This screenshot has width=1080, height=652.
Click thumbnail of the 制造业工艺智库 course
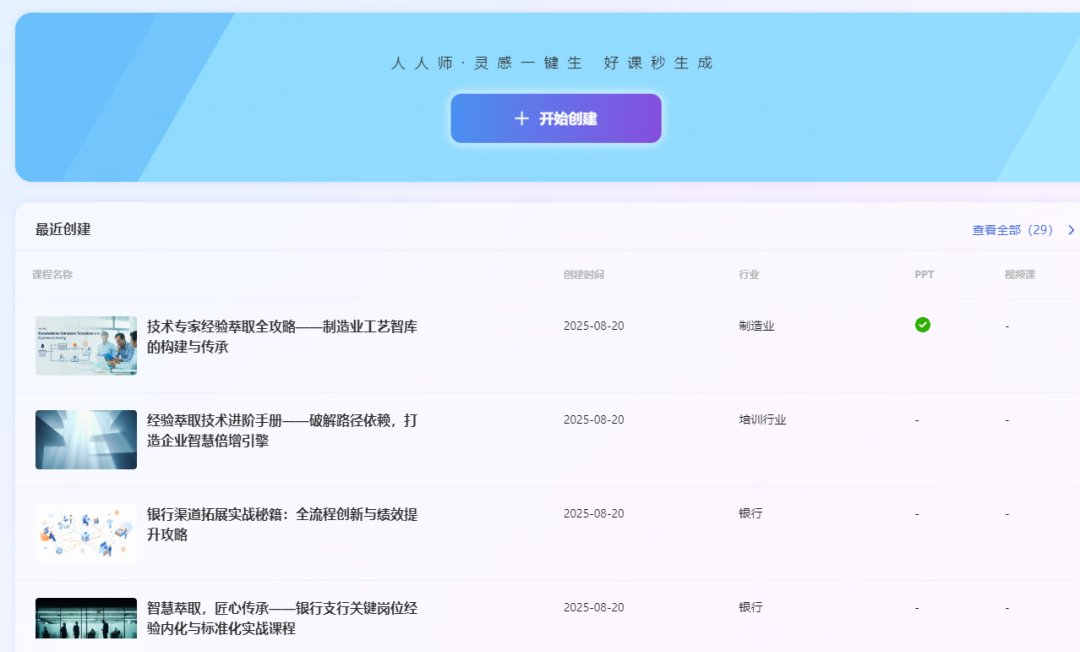86,345
